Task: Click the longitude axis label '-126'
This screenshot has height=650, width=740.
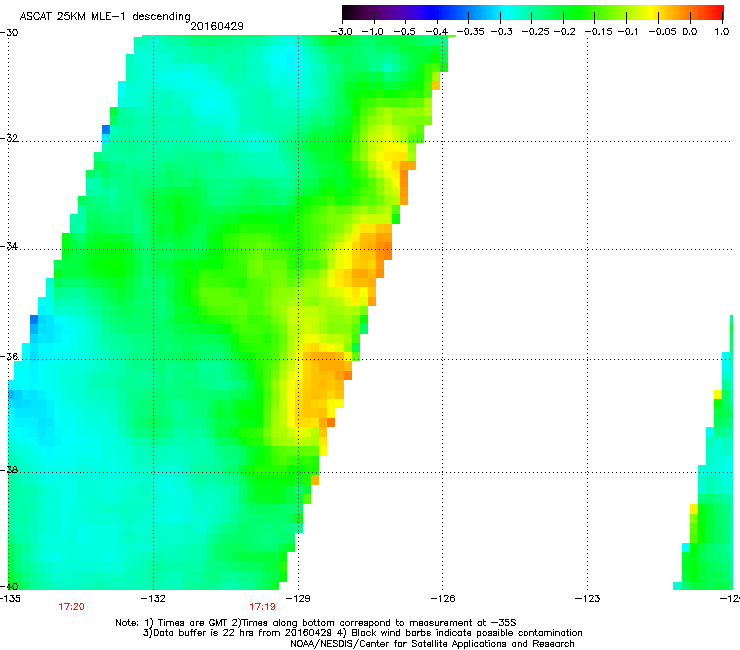Action: (x=443, y=599)
